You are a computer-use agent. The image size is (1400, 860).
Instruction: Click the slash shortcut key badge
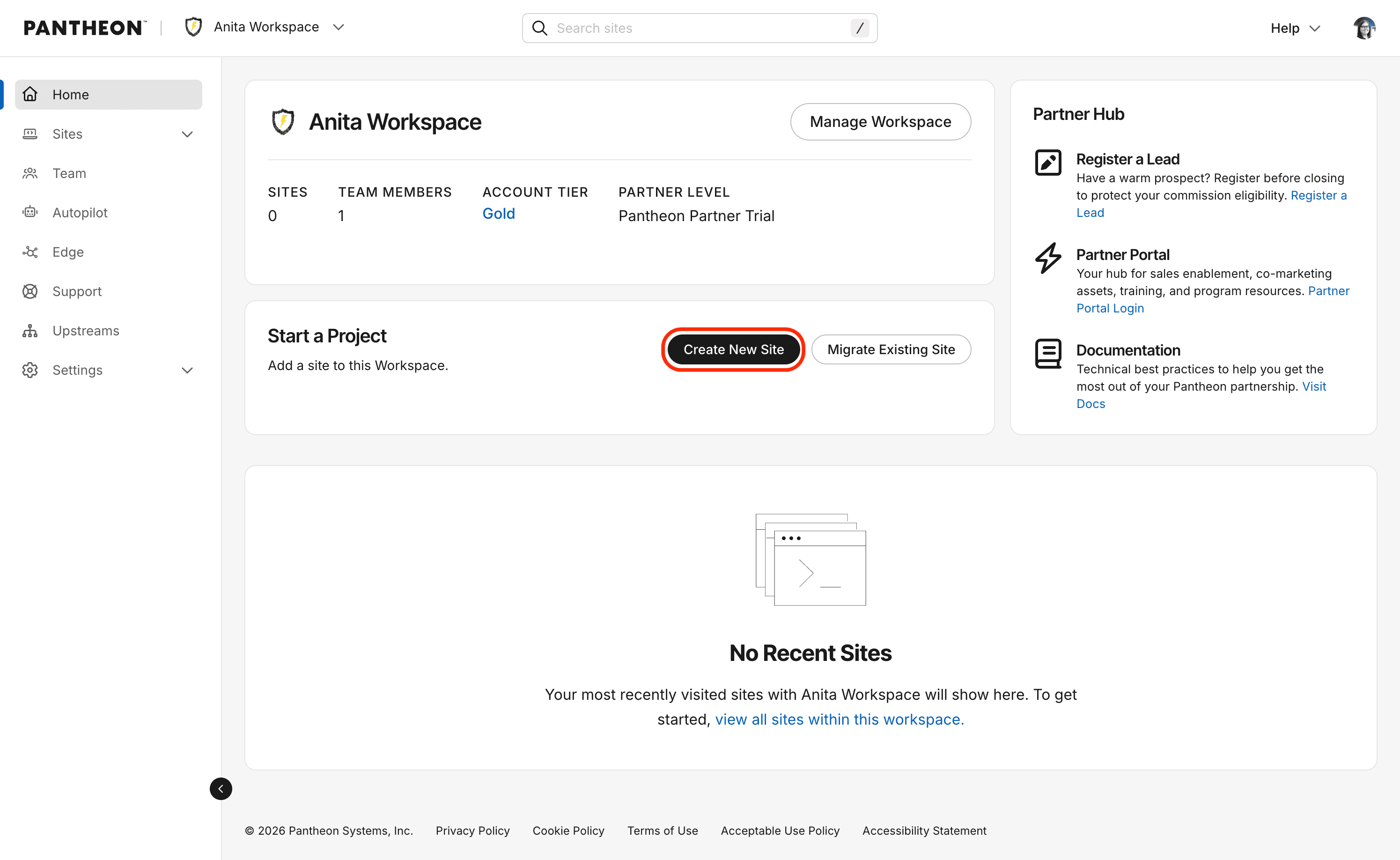860,28
